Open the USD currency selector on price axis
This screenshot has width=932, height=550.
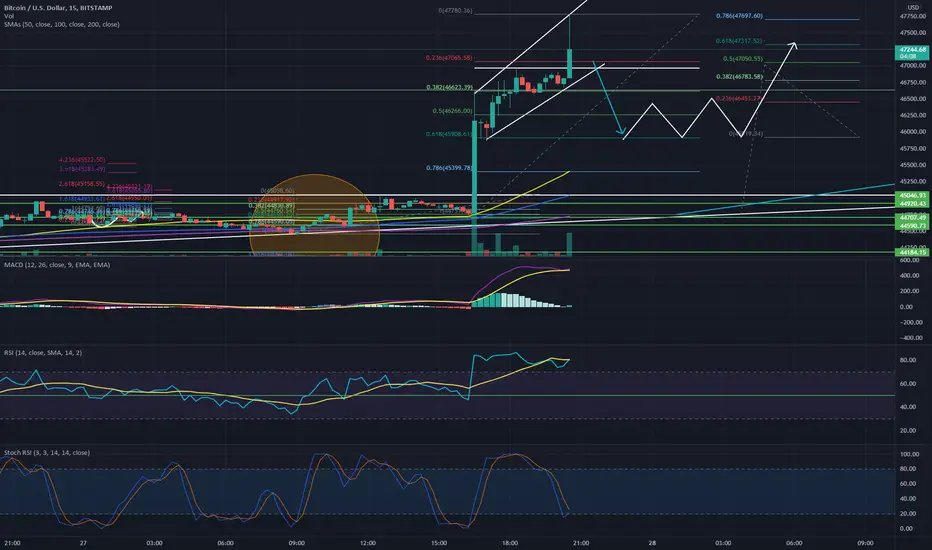(x=913, y=7)
